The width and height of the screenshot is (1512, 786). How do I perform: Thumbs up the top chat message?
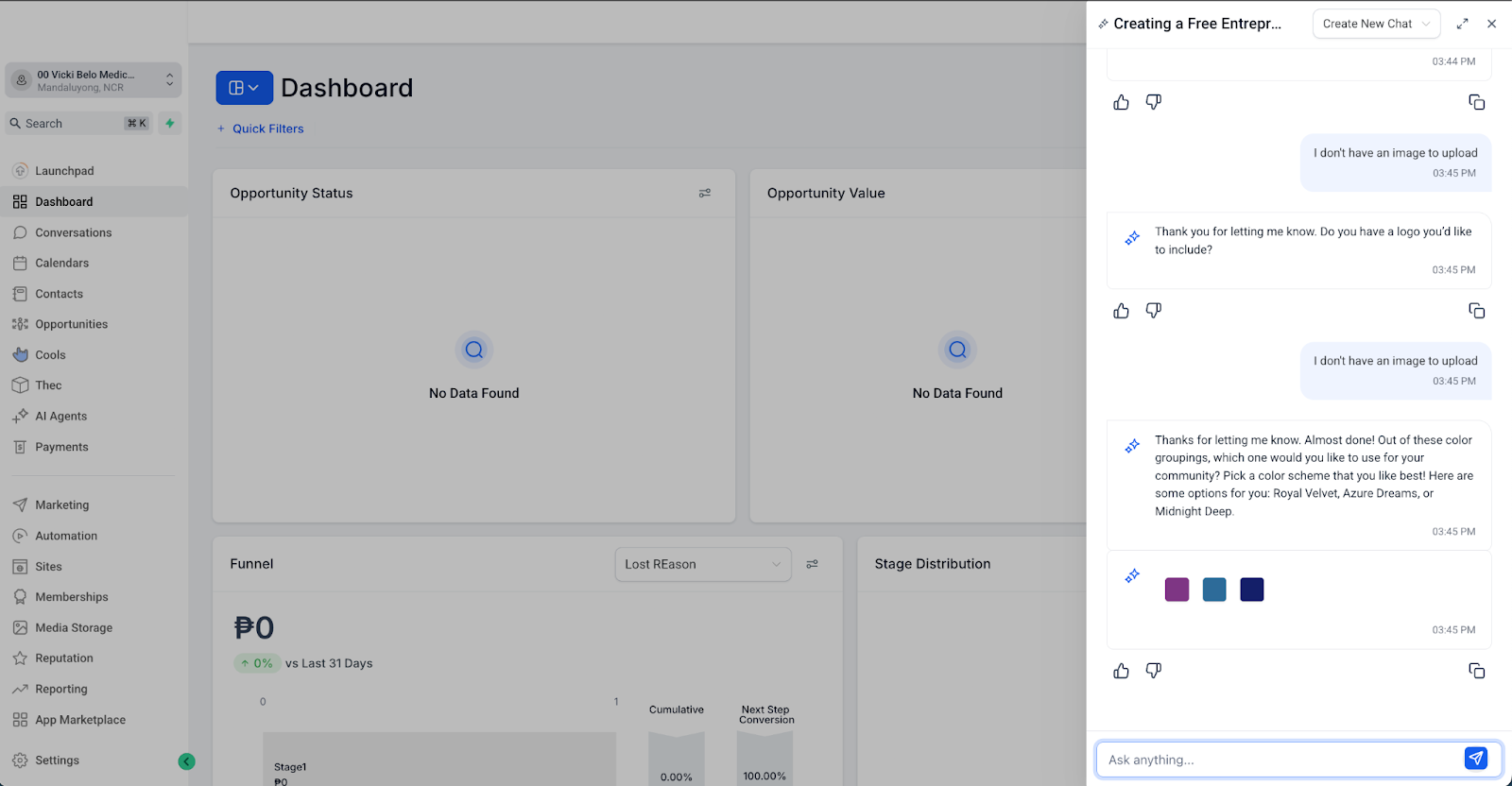[1122, 102]
